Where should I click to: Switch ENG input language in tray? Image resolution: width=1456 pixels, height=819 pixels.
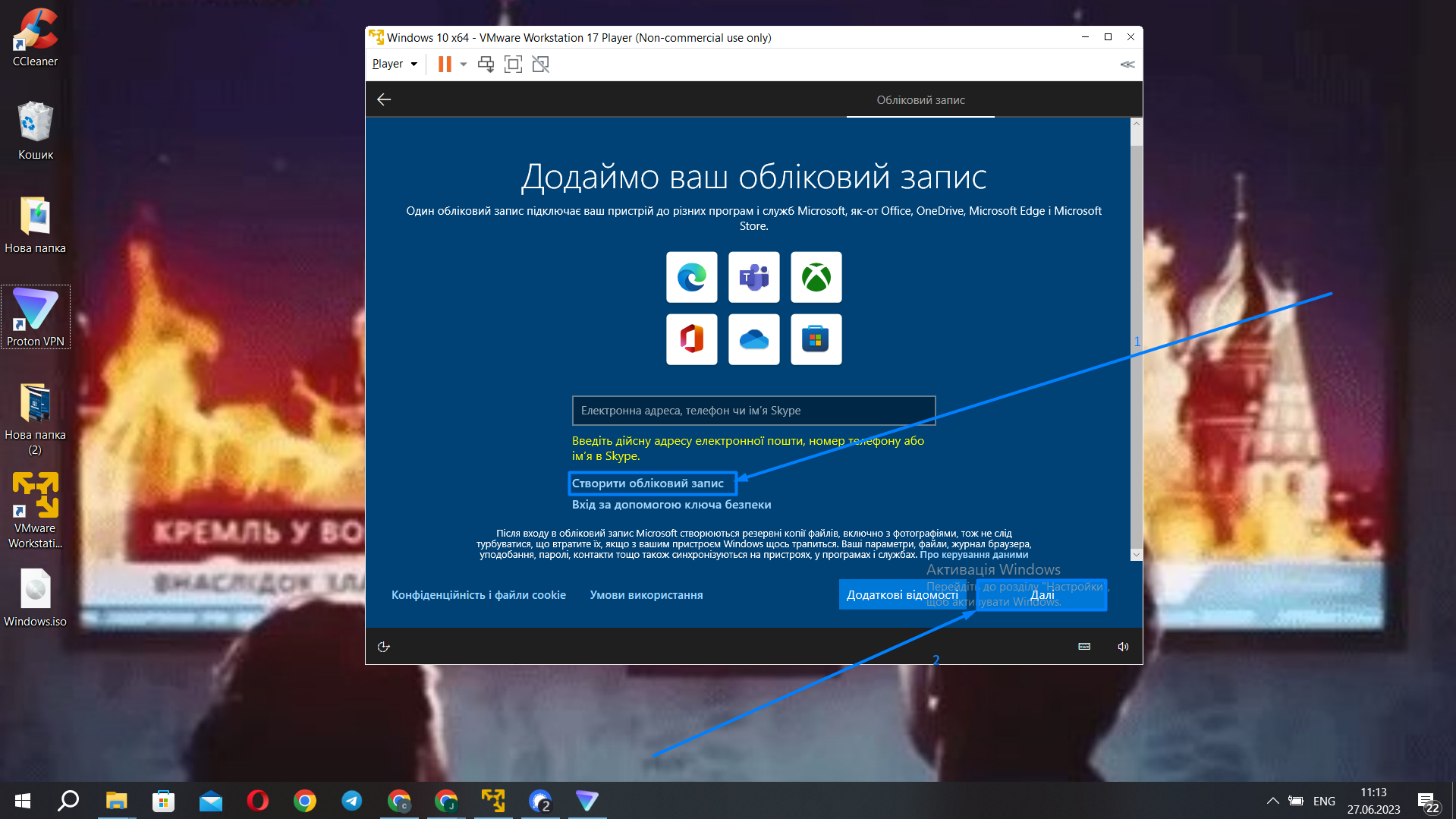(x=1324, y=801)
